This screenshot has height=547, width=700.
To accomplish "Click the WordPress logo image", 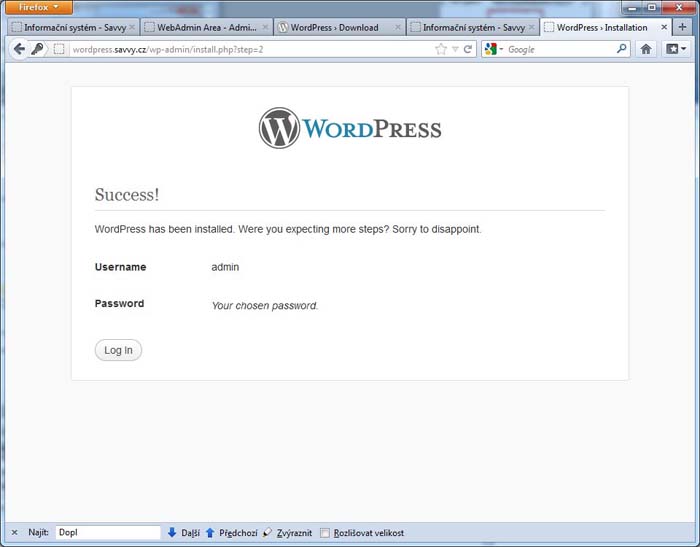I will 350,128.
